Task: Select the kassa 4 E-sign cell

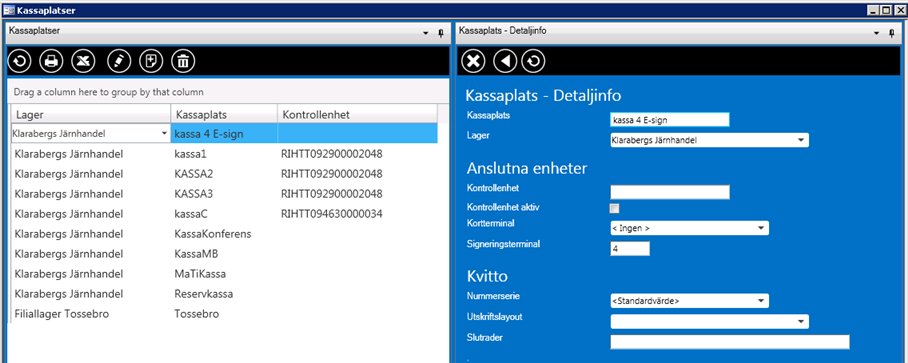Action: tap(224, 134)
